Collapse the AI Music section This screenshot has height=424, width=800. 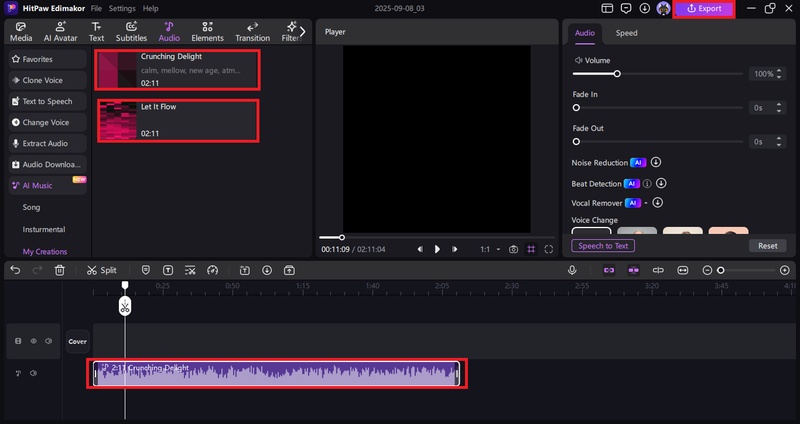(x=47, y=186)
